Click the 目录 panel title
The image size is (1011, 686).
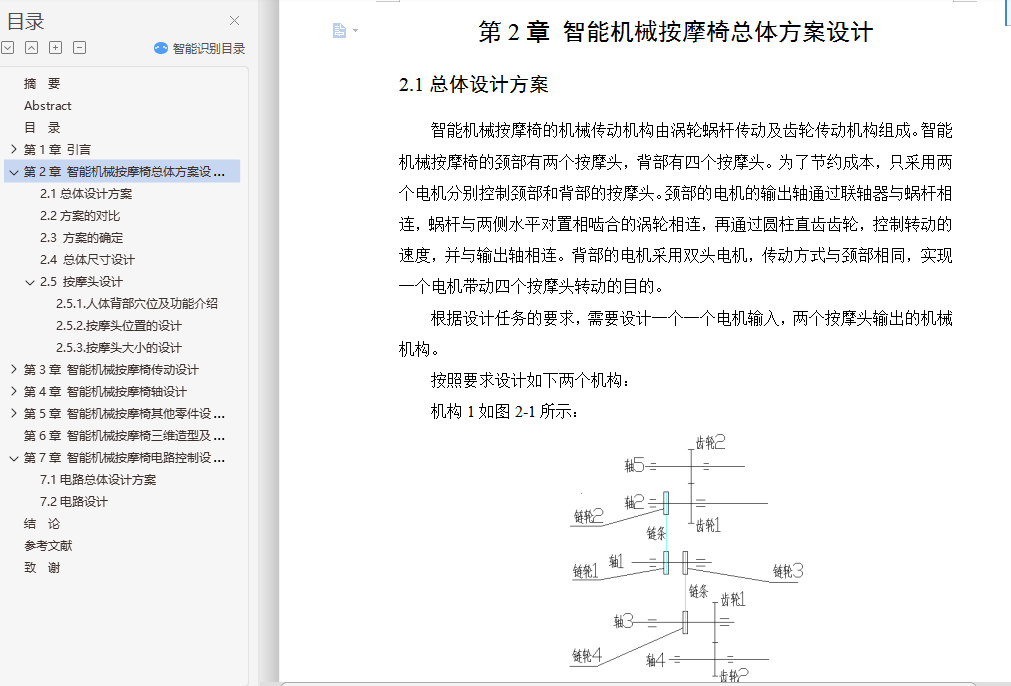25,21
